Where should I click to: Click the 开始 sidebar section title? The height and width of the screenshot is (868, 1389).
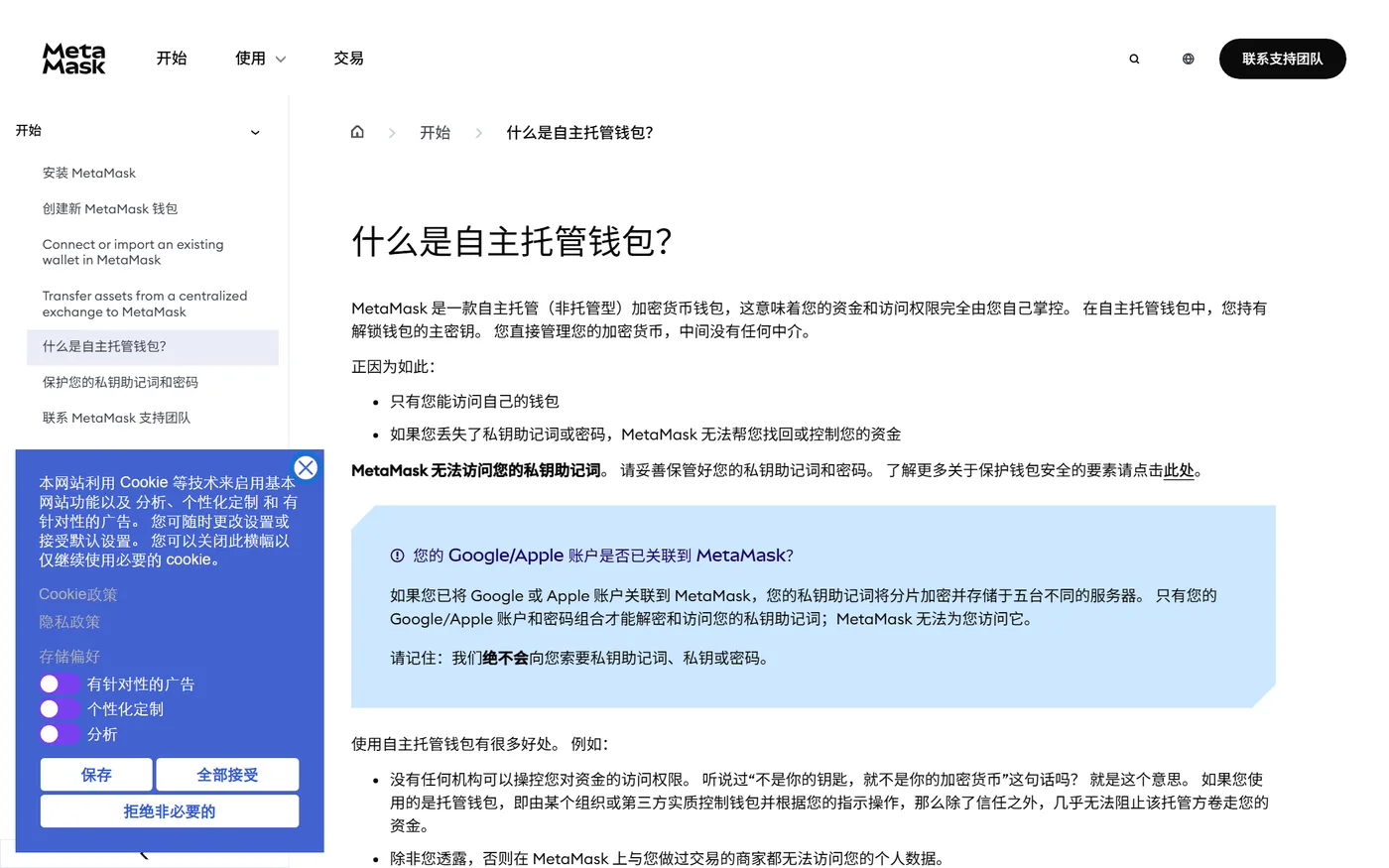29,130
